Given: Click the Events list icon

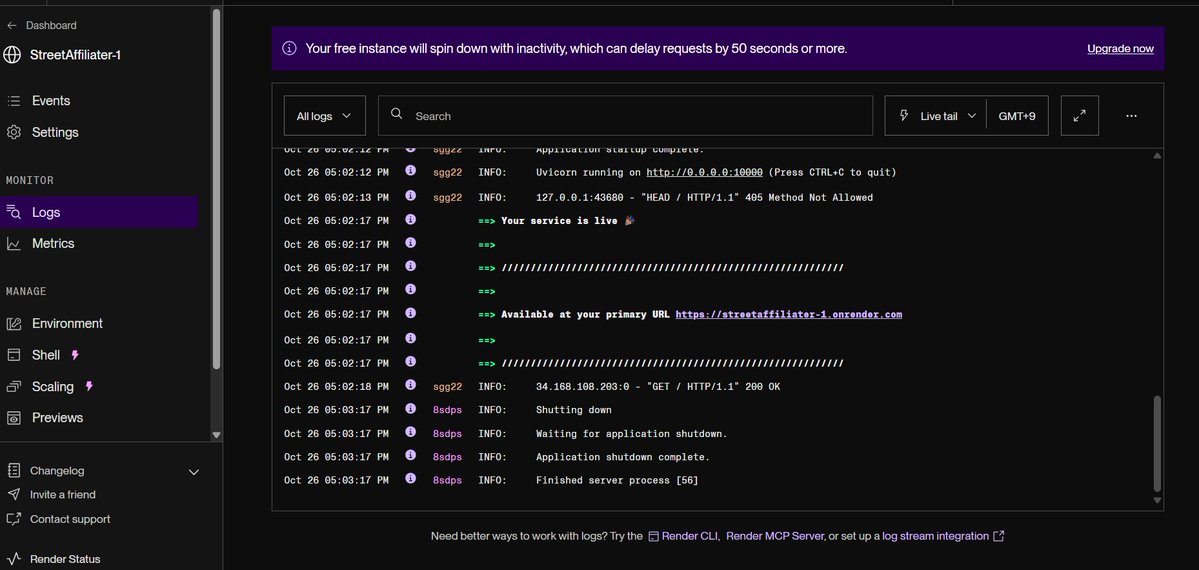Looking at the screenshot, I should click(x=14, y=101).
